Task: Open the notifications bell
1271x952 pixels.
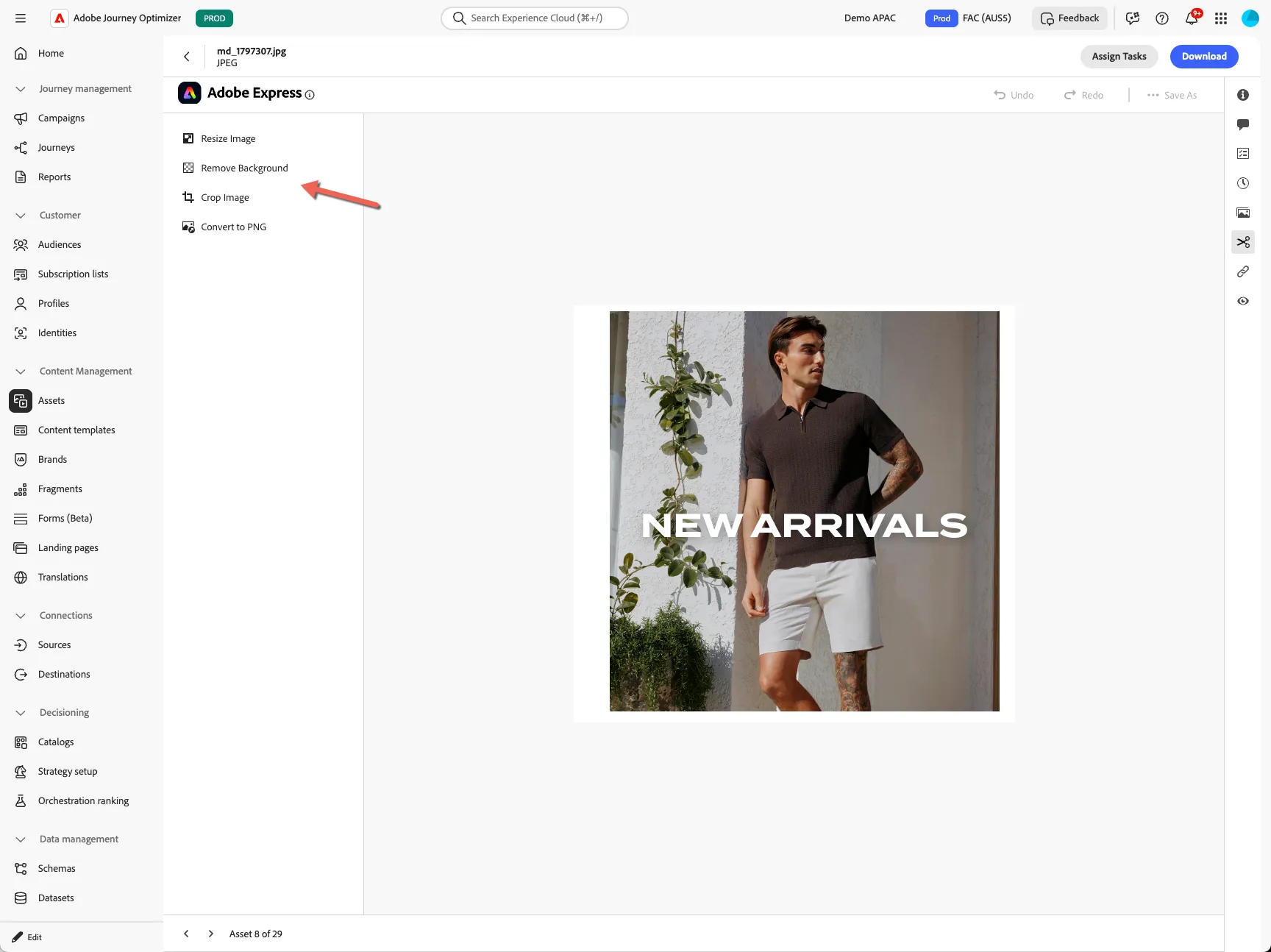Action: pos(1192,18)
